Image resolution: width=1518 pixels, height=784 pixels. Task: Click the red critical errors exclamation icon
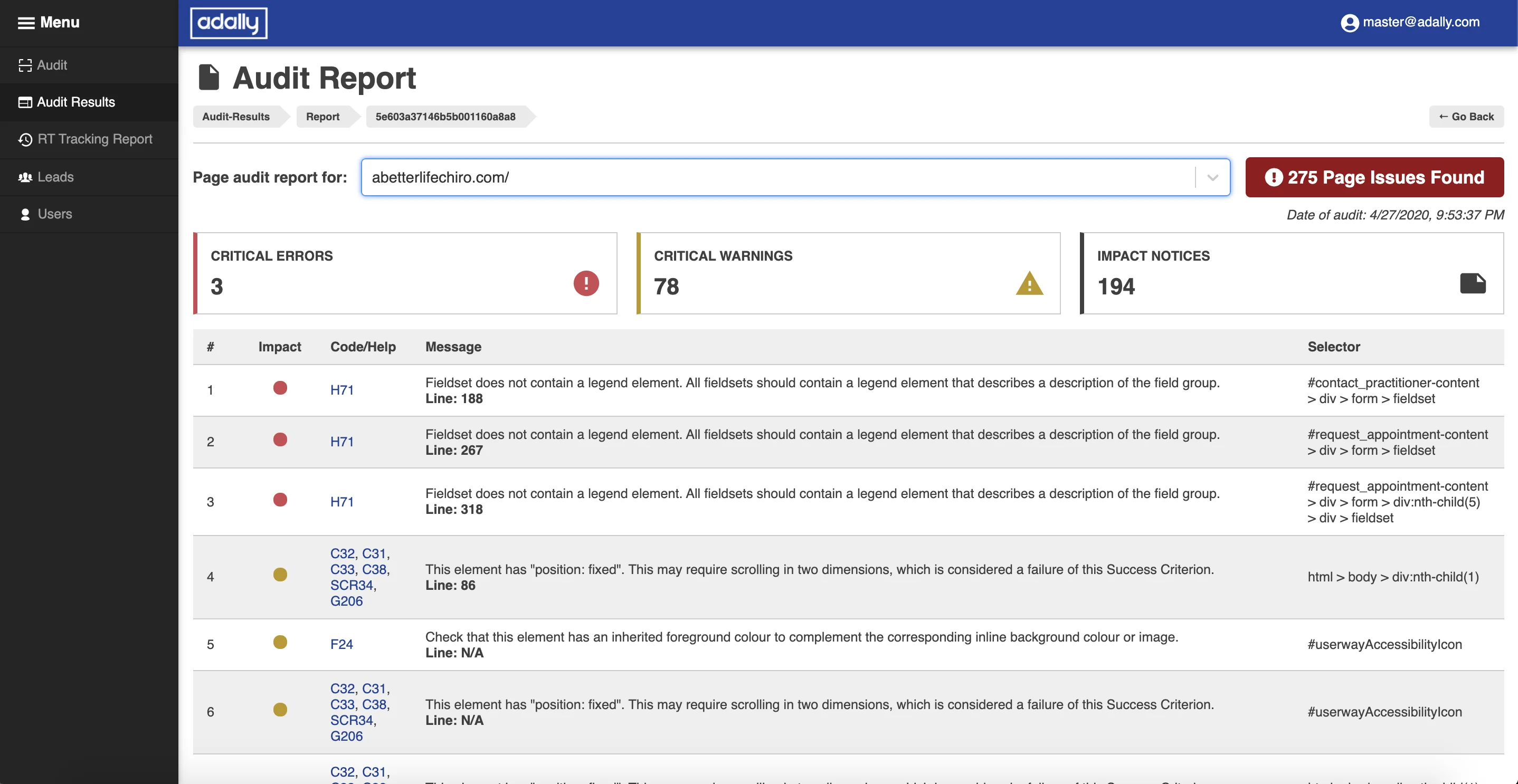point(586,283)
